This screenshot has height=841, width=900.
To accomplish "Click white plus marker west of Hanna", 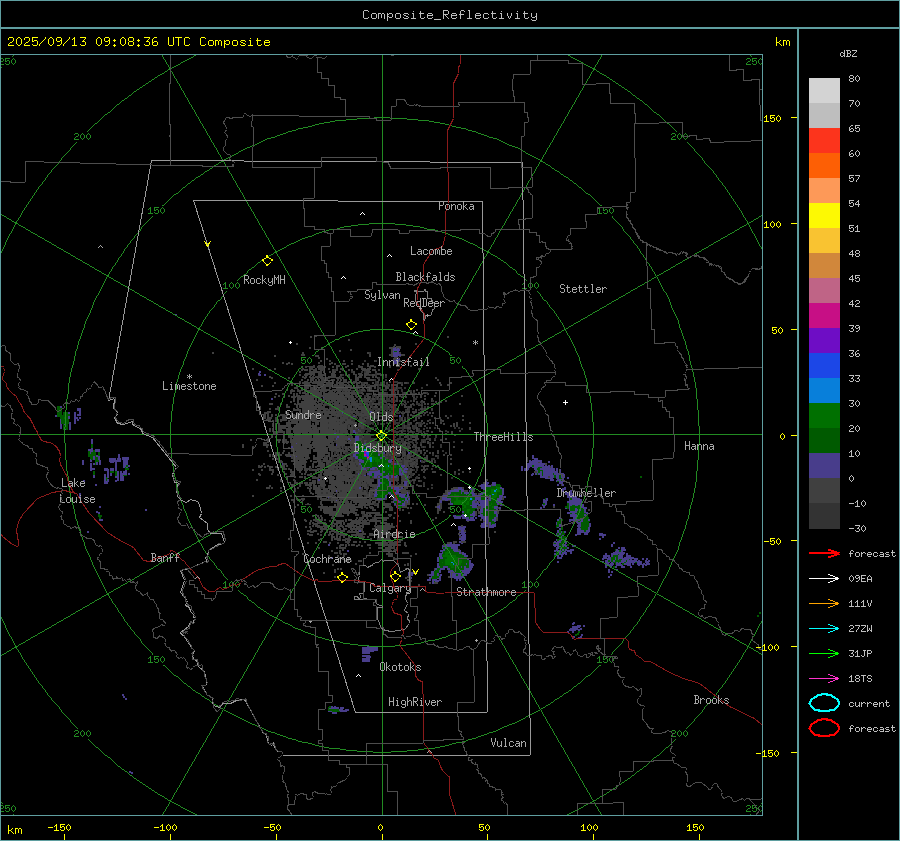I will point(565,402).
